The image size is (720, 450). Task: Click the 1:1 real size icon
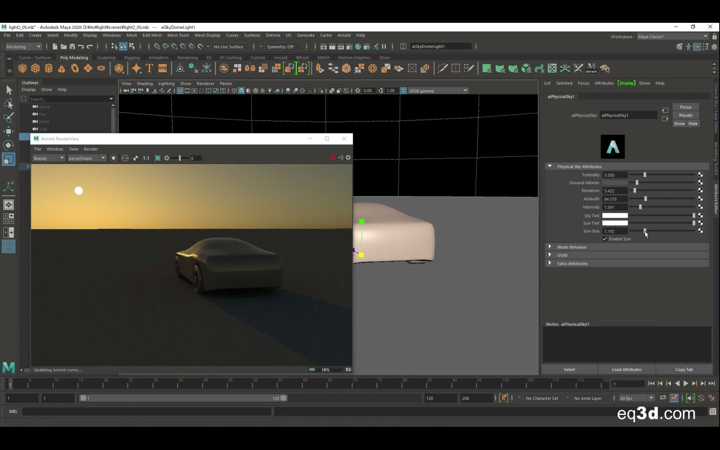[x=146, y=158]
